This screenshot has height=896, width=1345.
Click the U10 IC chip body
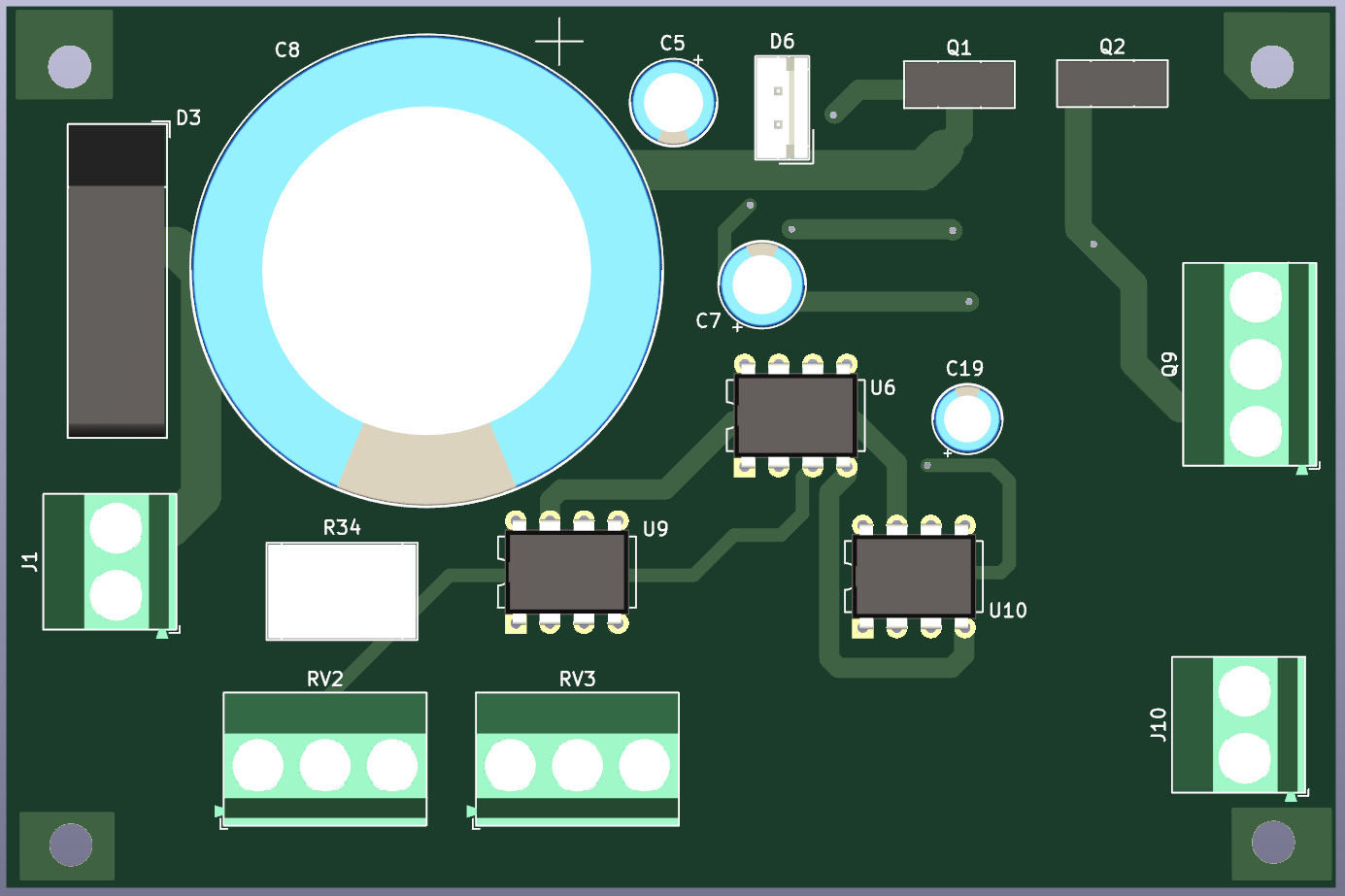[x=914, y=576]
